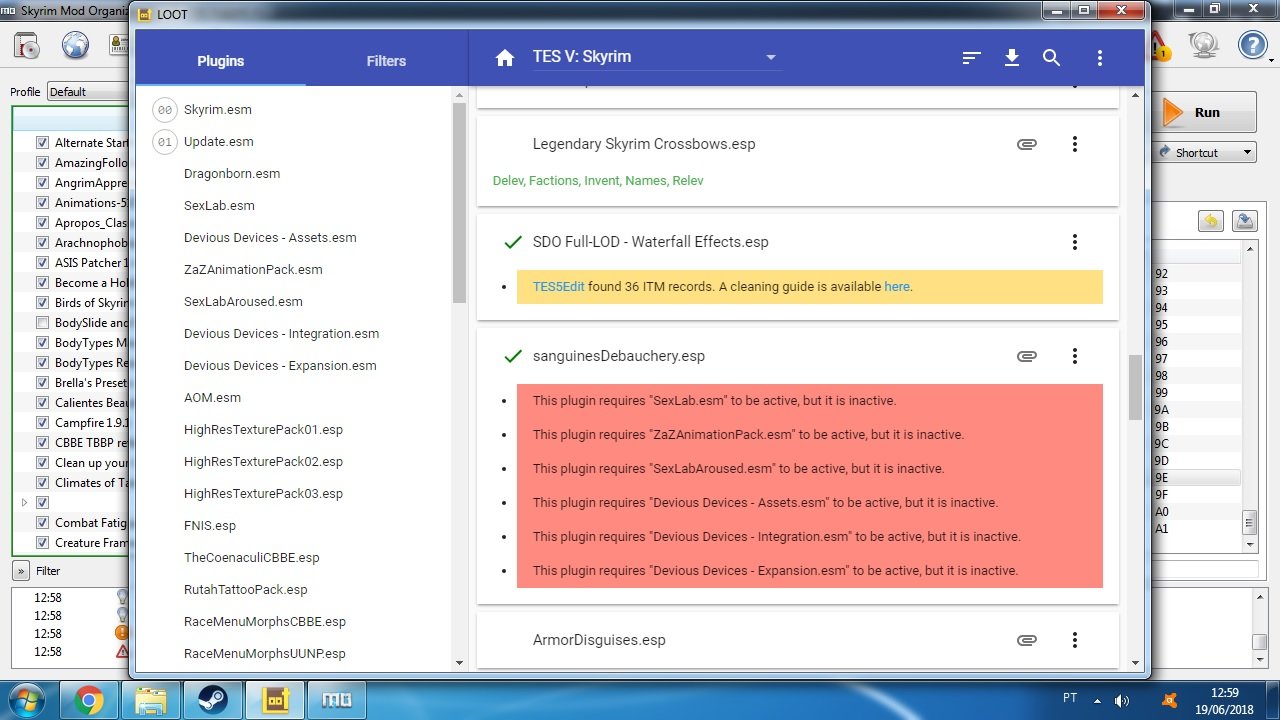Click paperclip icon on ArmorDisguises.esp card

click(x=1027, y=640)
